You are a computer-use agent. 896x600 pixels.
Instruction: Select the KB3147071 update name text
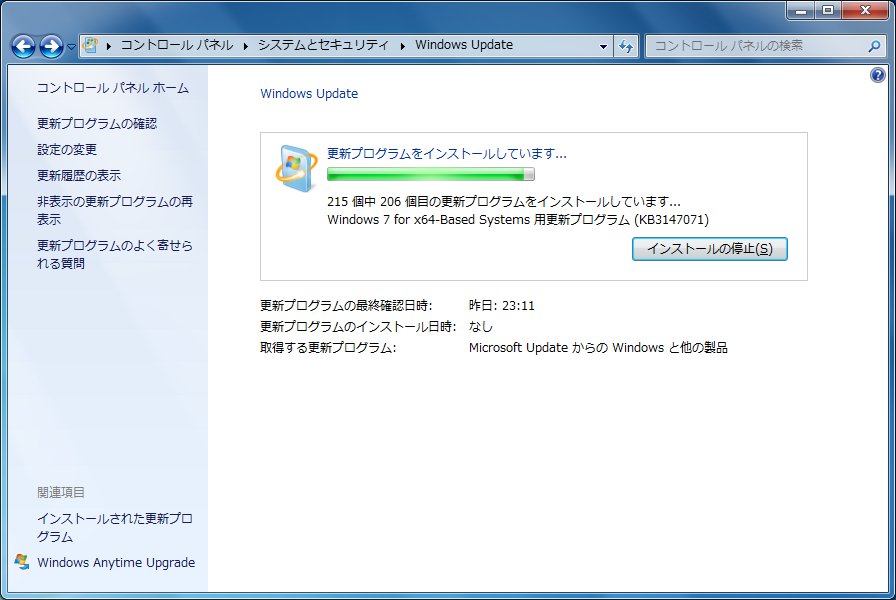click(x=518, y=220)
